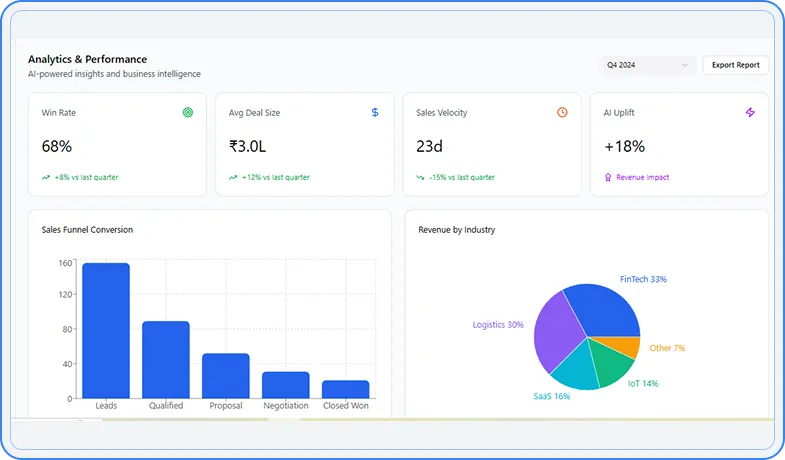Select the Qualified bar in the funnel chart

coord(166,359)
